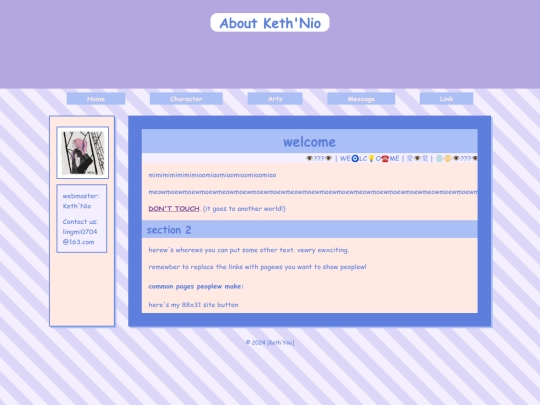Viewport: 540px width, 405px height.
Task: Click the 'mimimimimimiaomiaomiaomiaomiao' line
Action: [212, 175]
